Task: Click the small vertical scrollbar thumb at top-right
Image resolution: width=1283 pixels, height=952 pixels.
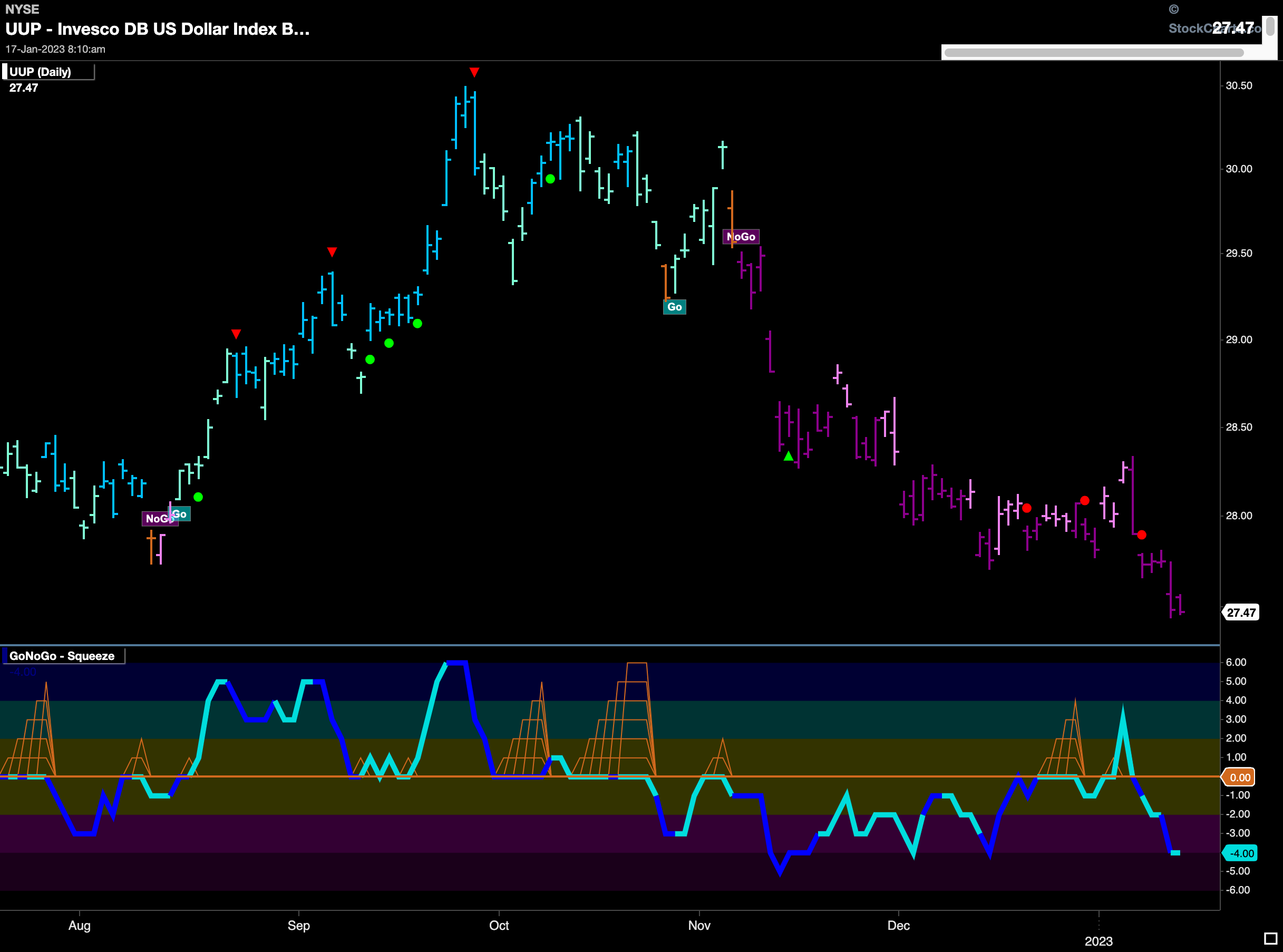Action: click(x=1270, y=26)
